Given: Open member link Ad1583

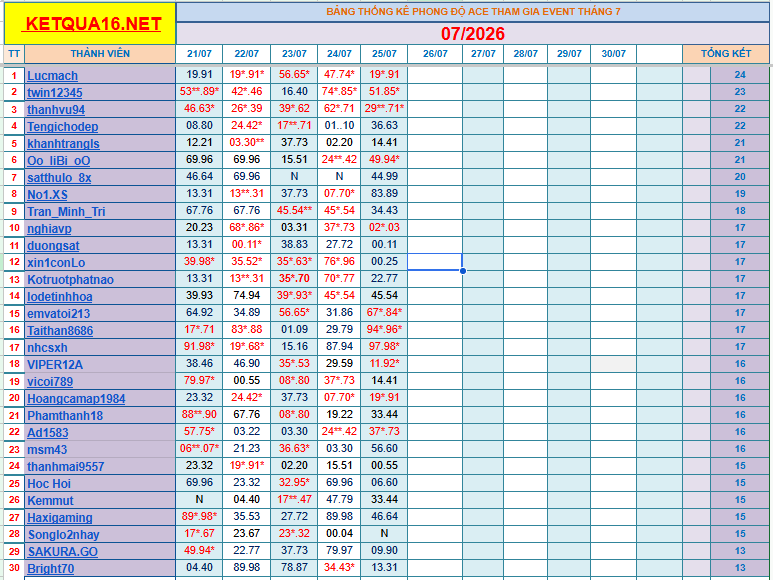Looking at the screenshot, I should [x=48, y=433].
